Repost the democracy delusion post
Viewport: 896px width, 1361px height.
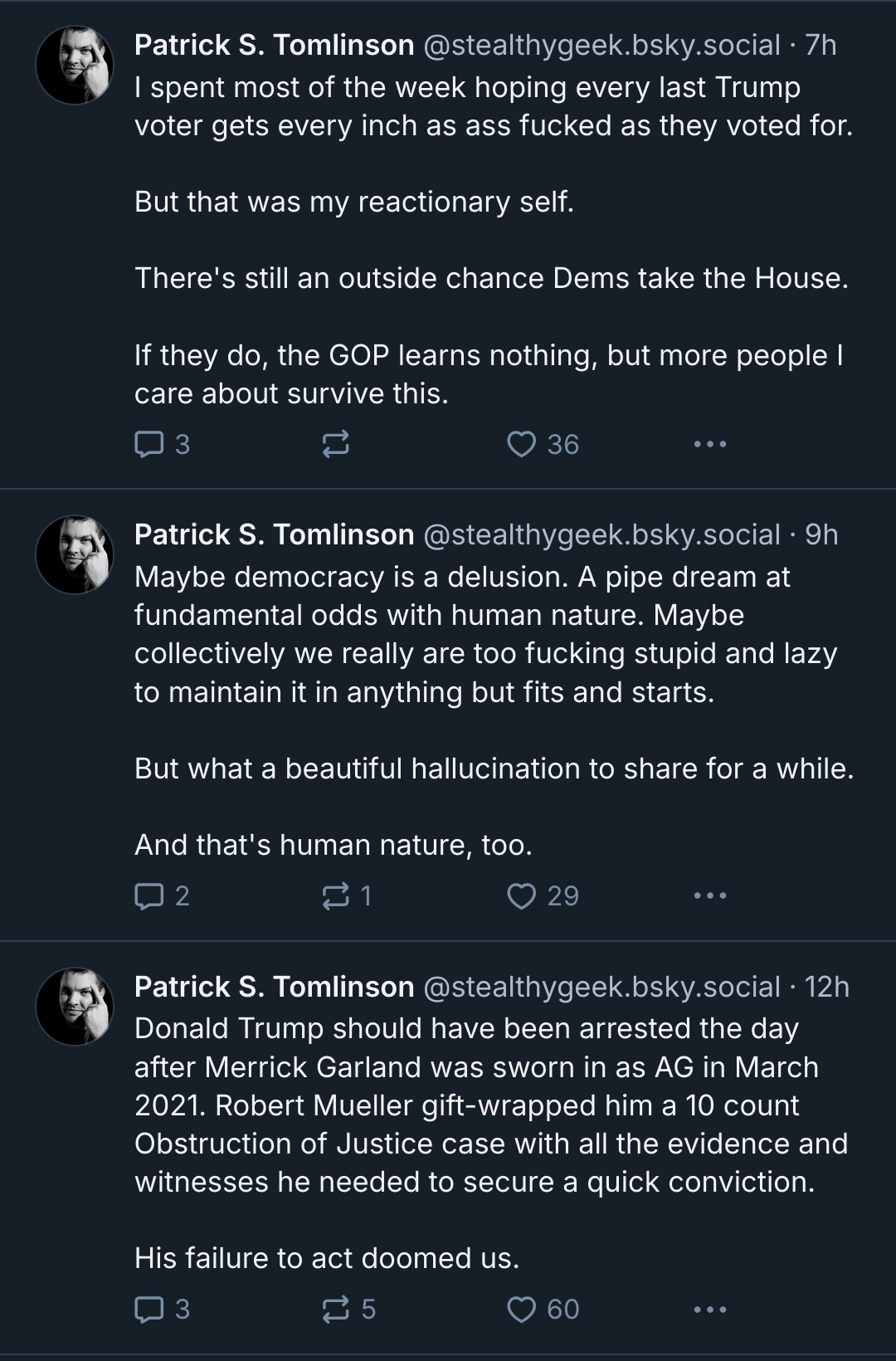(x=335, y=896)
